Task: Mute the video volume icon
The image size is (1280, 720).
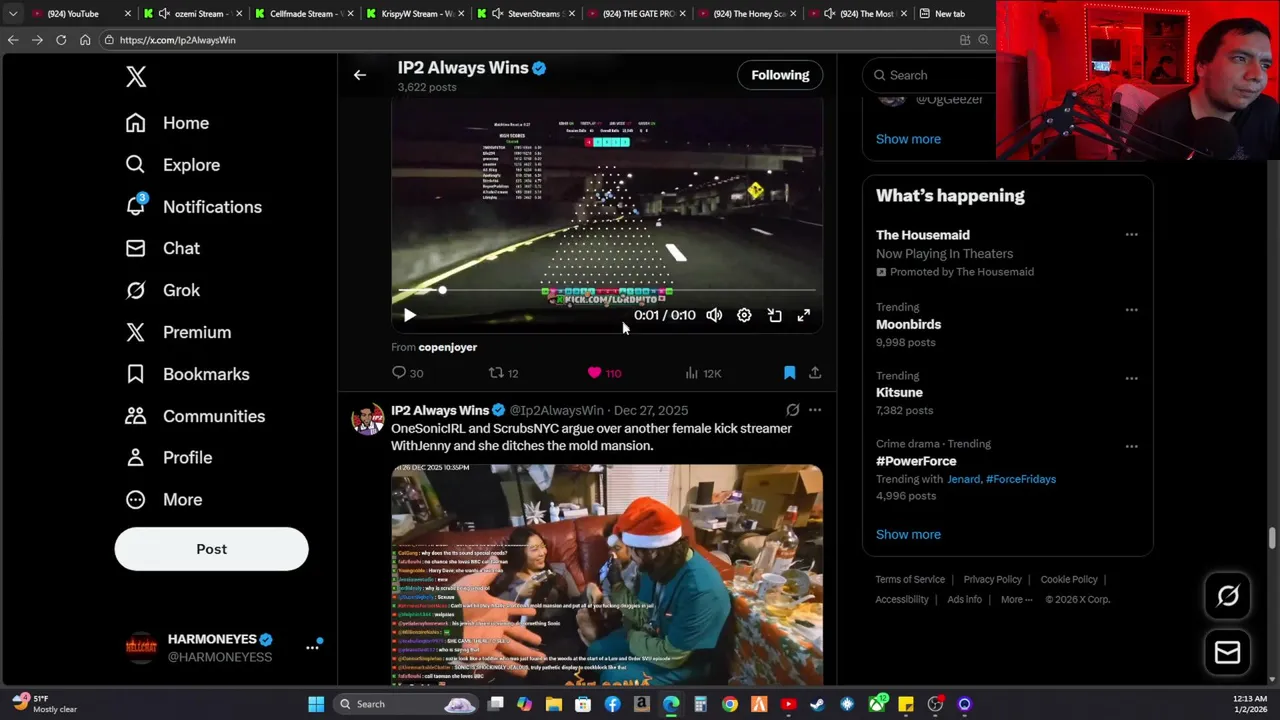Action: (714, 315)
